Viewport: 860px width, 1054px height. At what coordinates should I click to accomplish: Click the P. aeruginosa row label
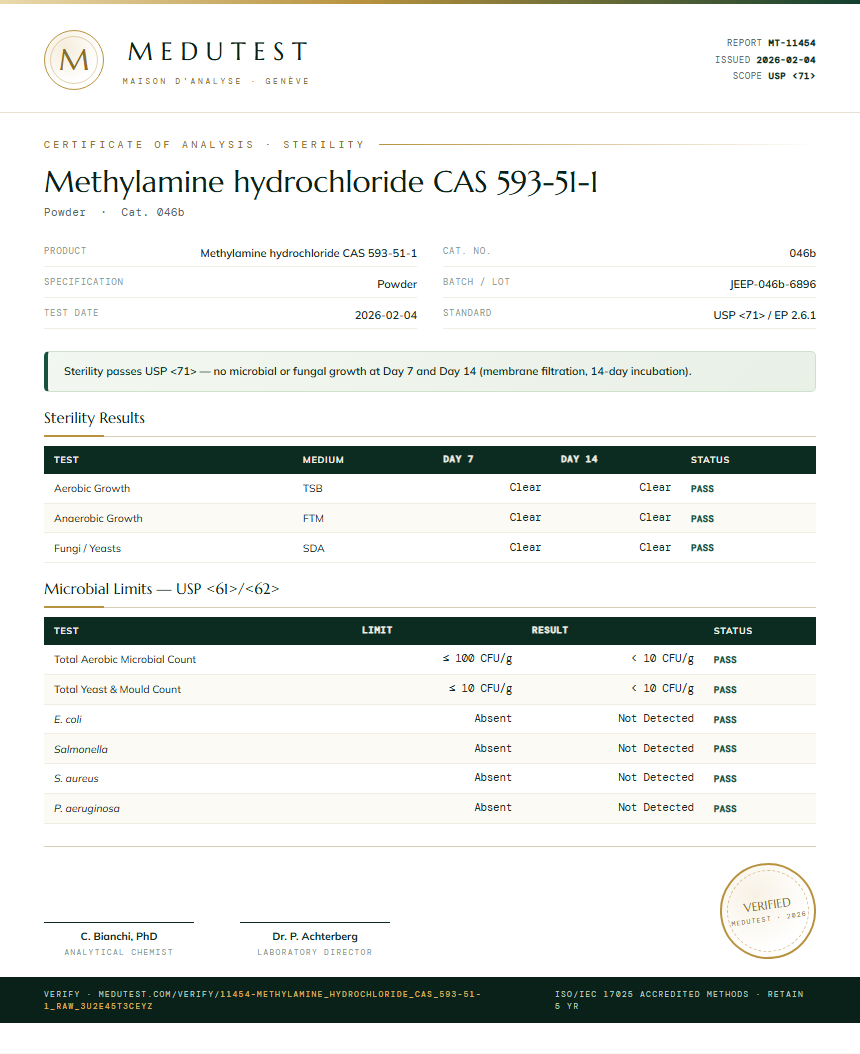coord(87,809)
